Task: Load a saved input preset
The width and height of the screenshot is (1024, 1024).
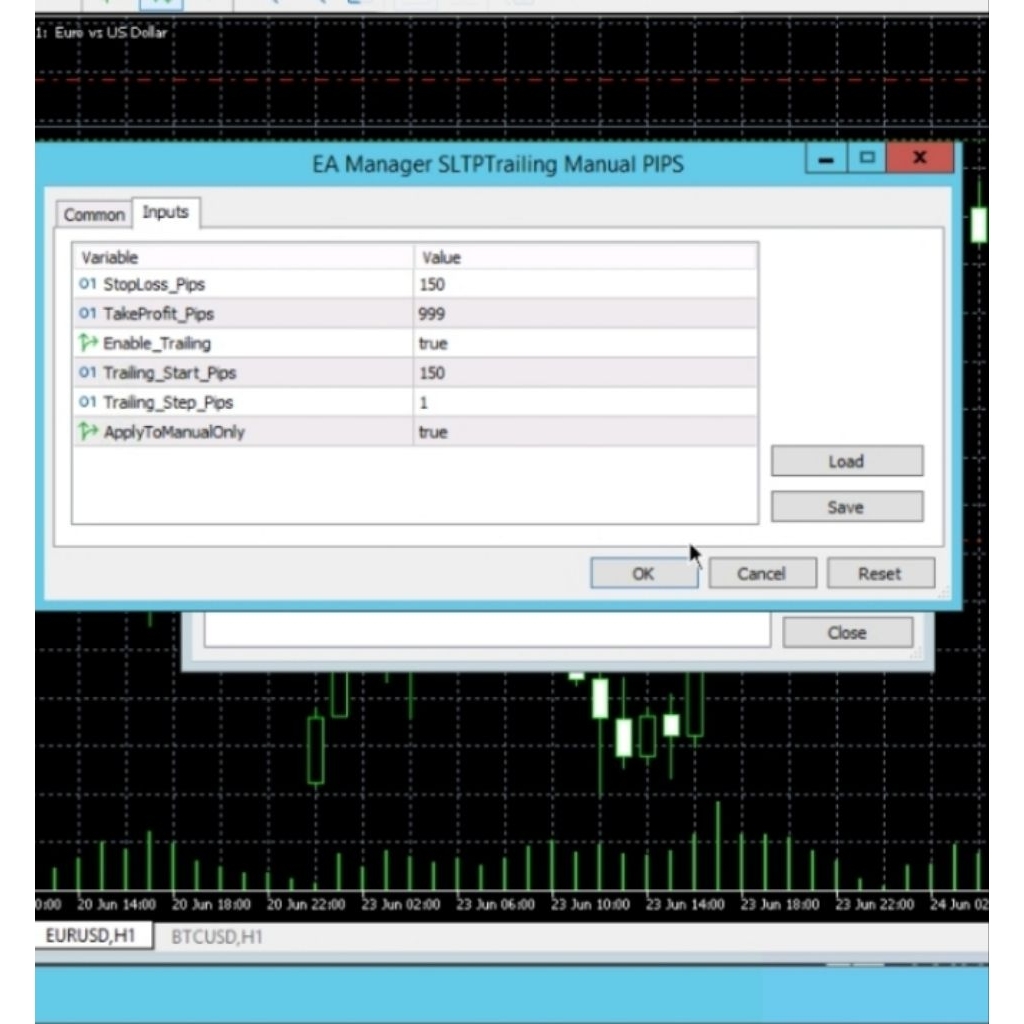Action: pyautogui.click(x=846, y=461)
